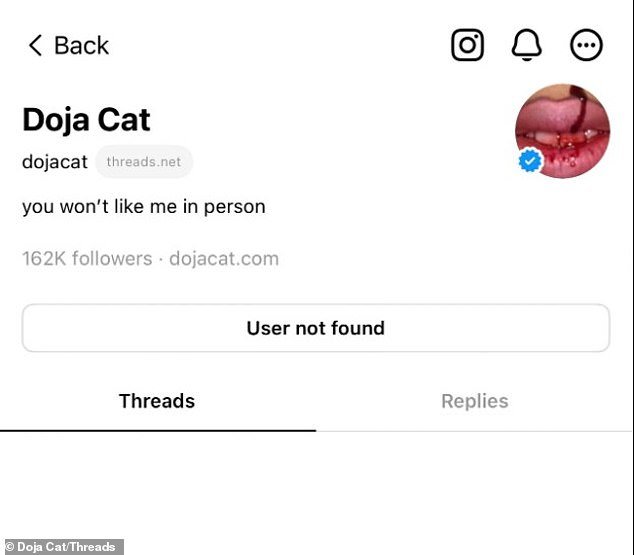Click the User not found button
Image resolution: width=634 pixels, height=555 pixels.
point(316,328)
